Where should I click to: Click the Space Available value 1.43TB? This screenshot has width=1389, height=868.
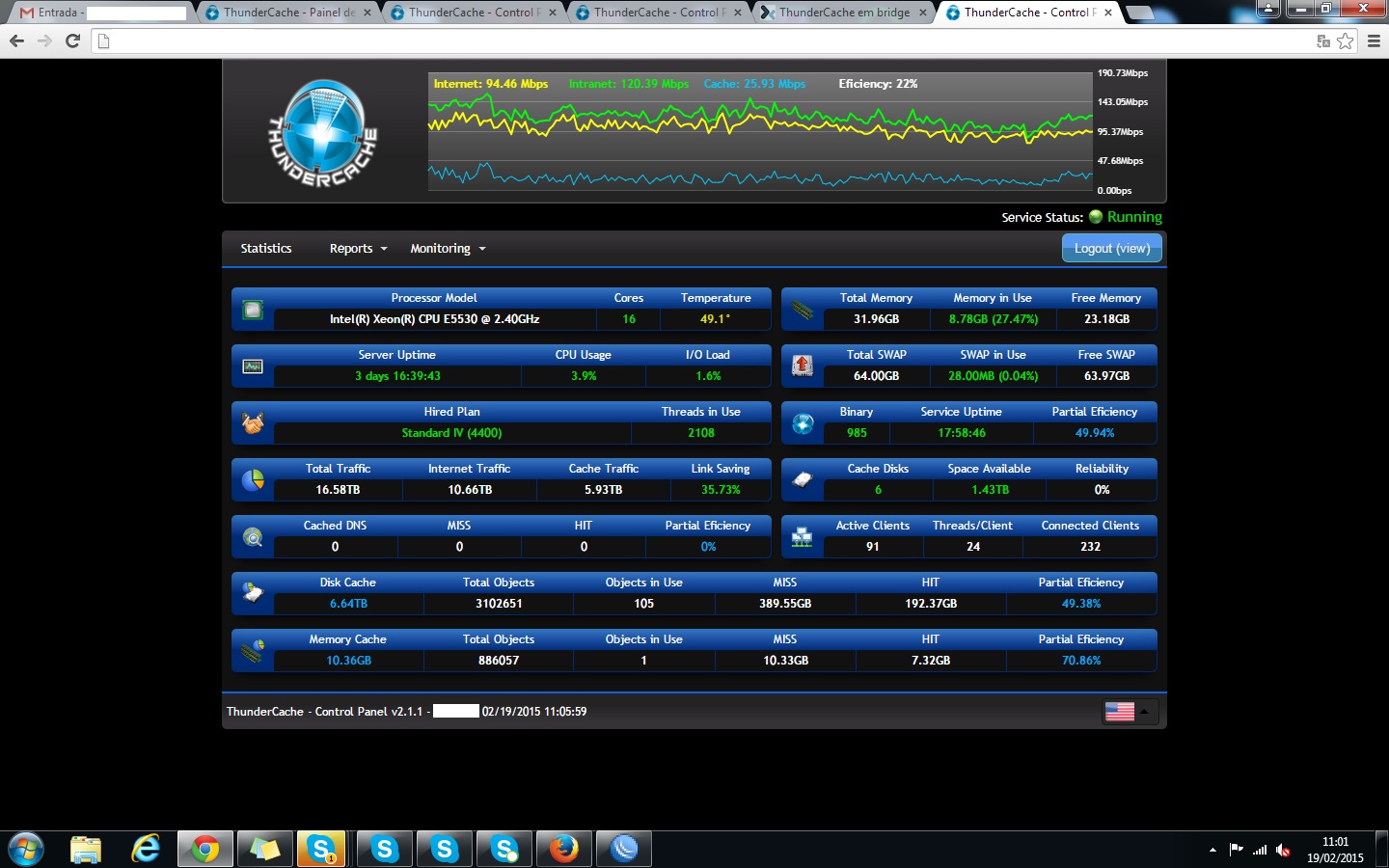click(x=990, y=490)
